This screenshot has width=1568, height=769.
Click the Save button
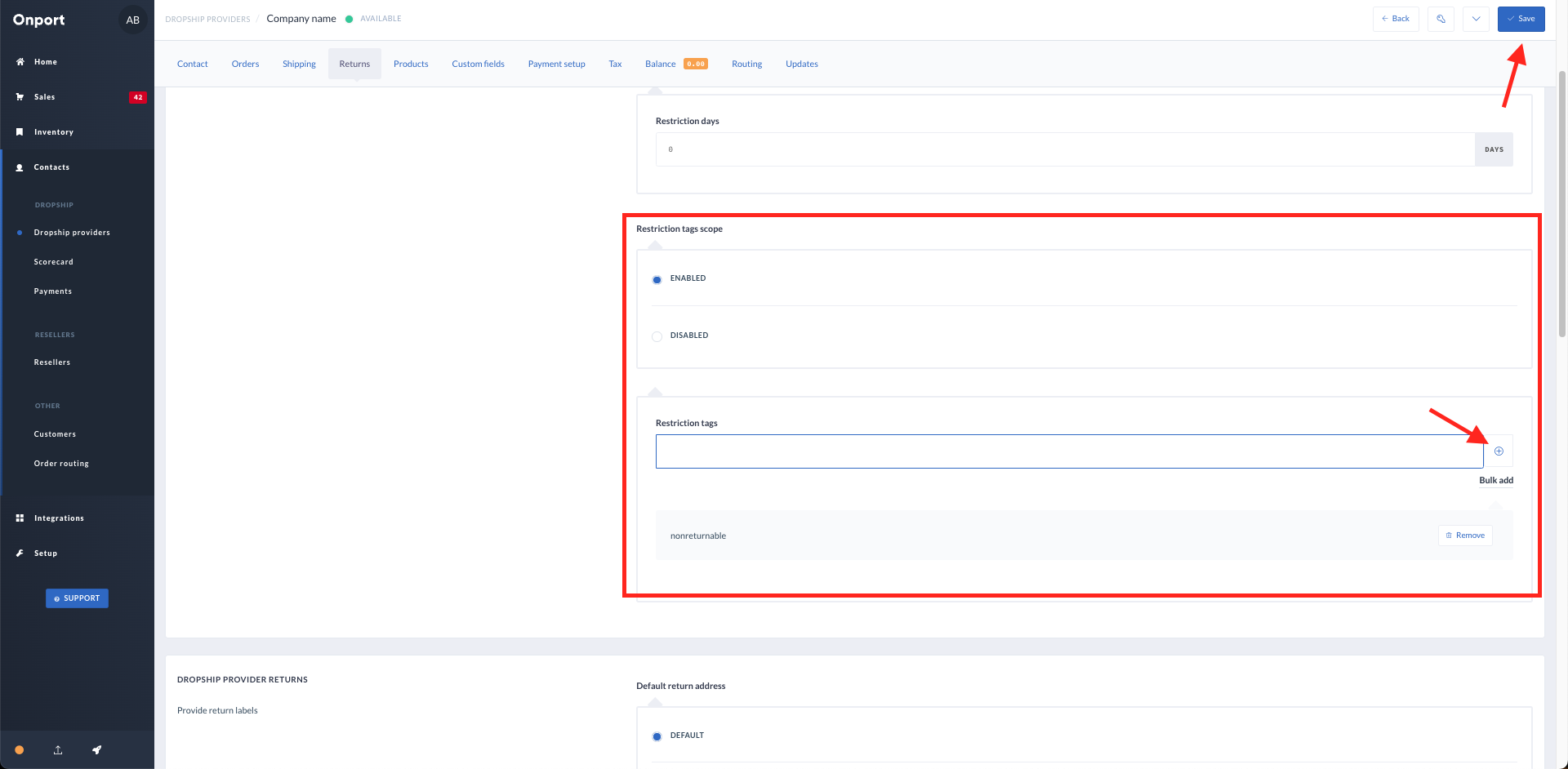[x=1521, y=19]
